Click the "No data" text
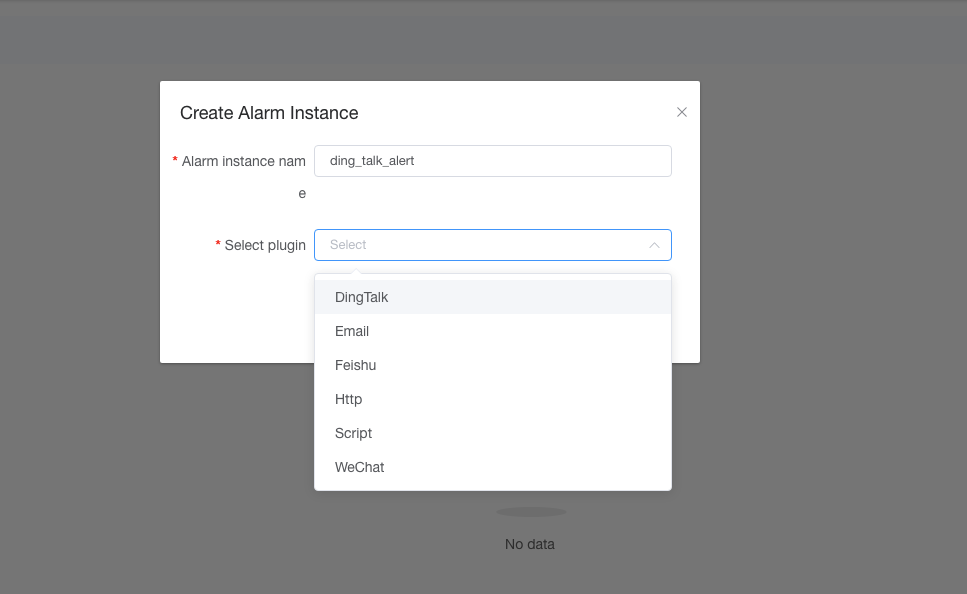The image size is (967, 594). 530,544
